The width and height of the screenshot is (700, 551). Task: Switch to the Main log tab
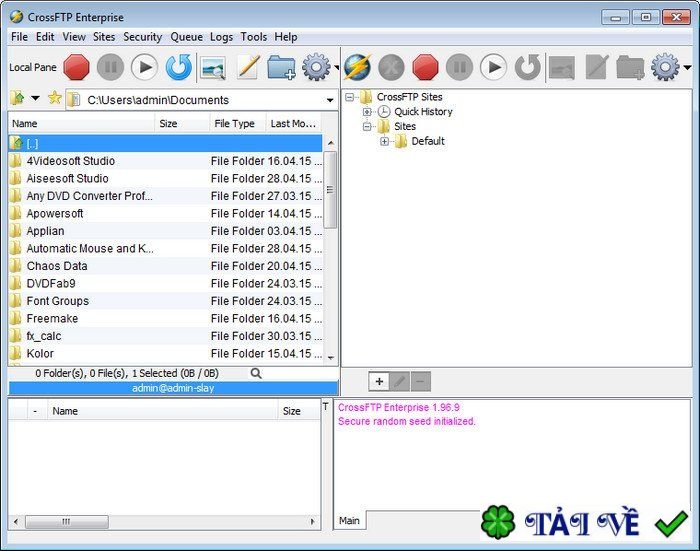(x=349, y=521)
